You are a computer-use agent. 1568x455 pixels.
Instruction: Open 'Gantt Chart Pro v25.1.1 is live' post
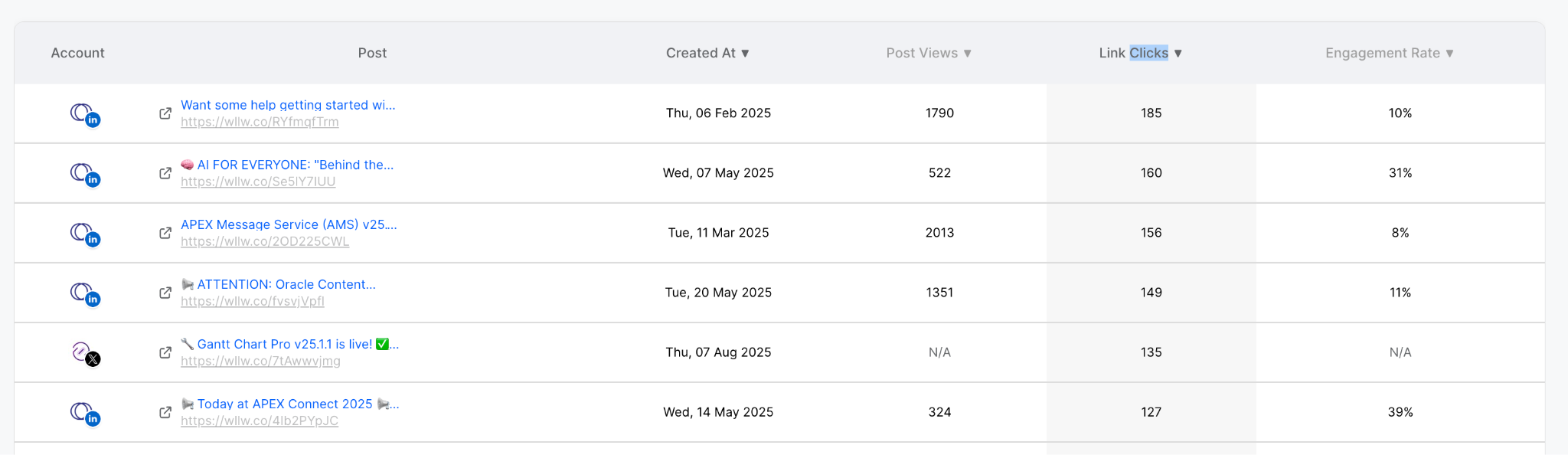pyautogui.click(x=291, y=344)
